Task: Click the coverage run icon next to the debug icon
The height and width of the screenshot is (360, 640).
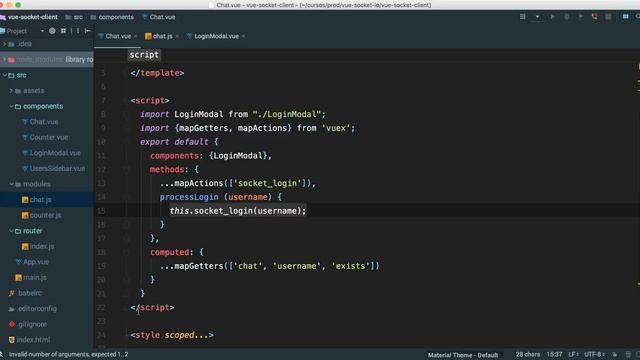Action: pos(580,17)
